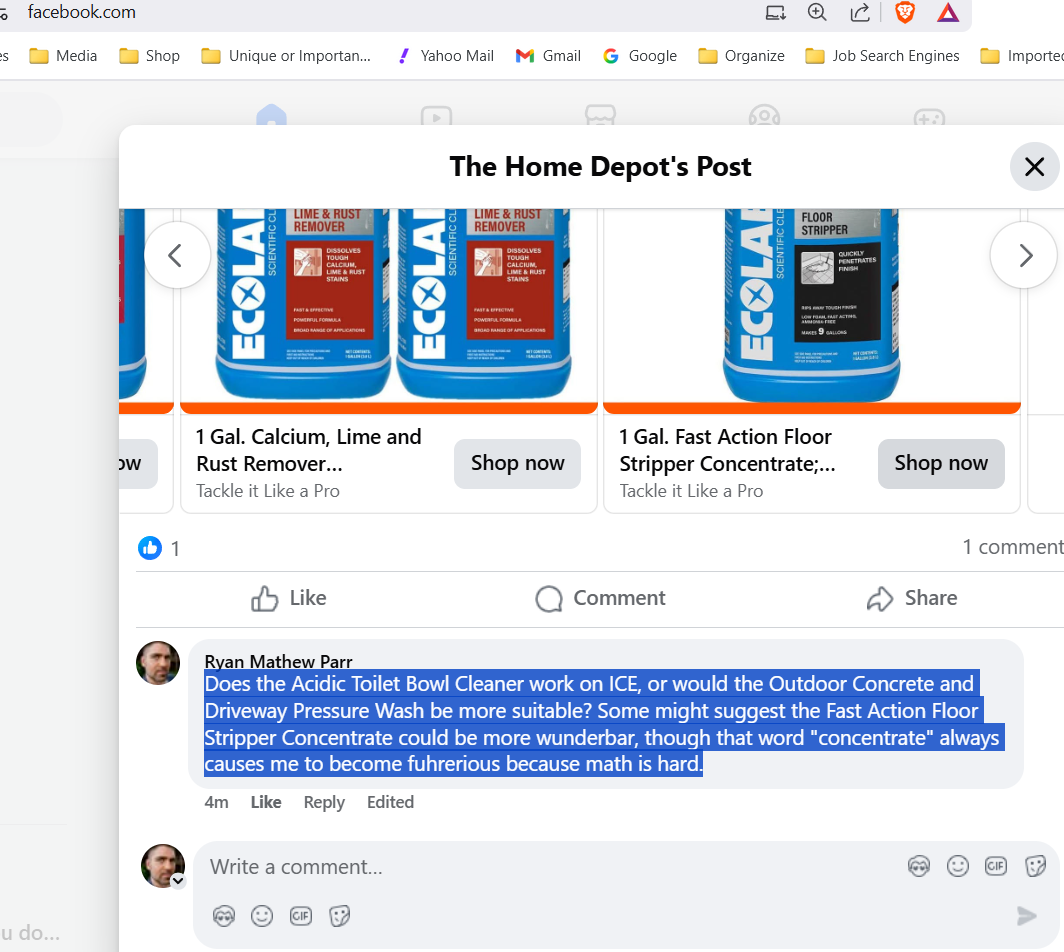Open Floor Stripper product image
This screenshot has width=1064, height=952.
[x=812, y=310]
